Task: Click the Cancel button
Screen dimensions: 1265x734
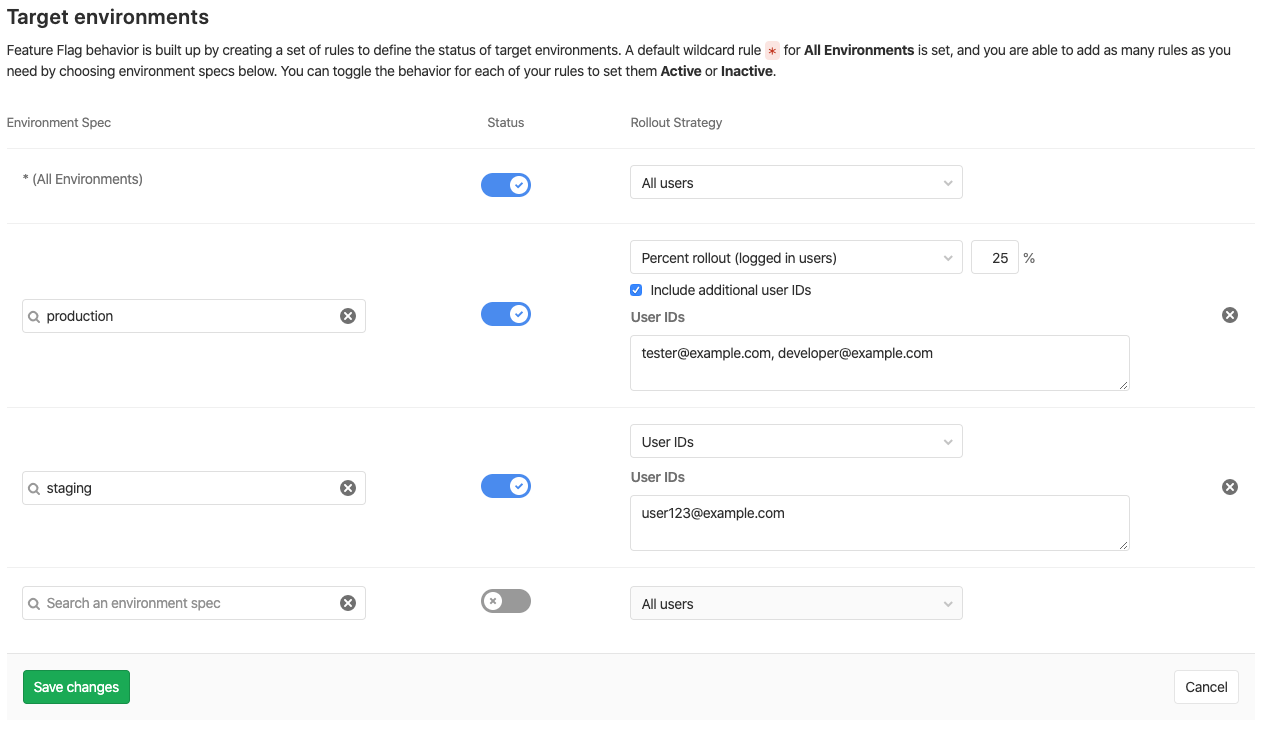Action: pyautogui.click(x=1206, y=687)
